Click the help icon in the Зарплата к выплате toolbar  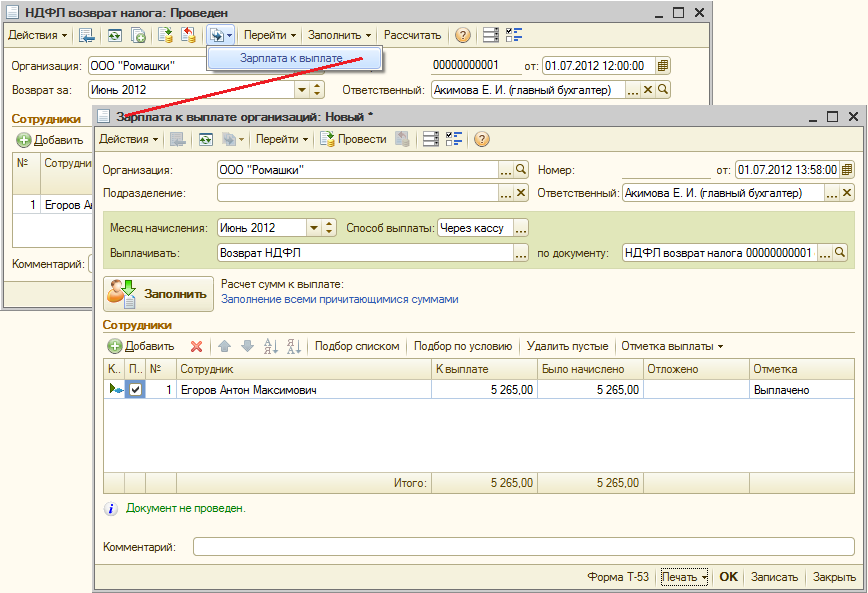482,140
